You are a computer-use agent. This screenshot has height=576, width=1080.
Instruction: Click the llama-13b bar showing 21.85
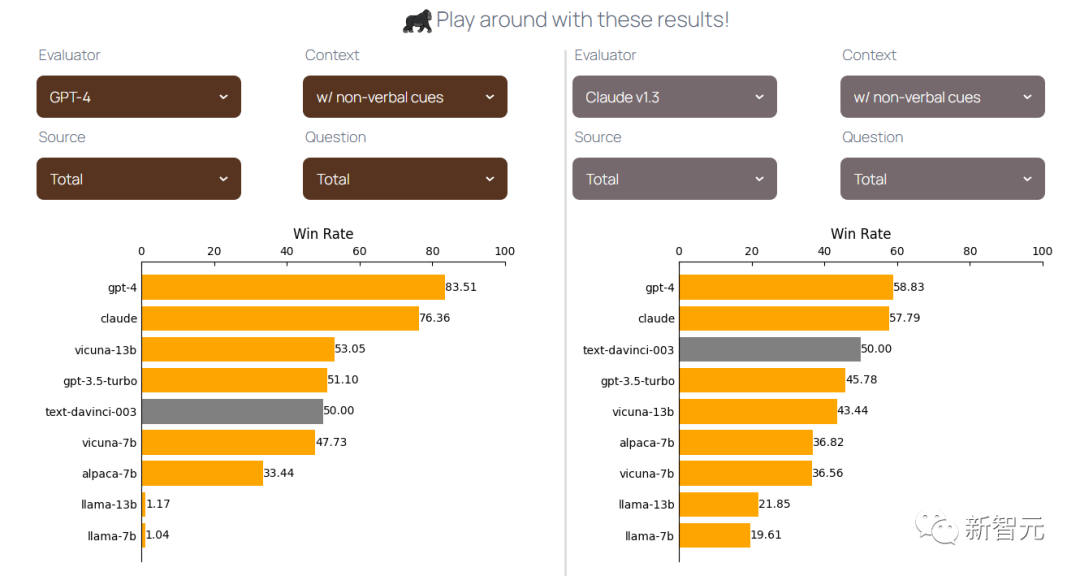click(x=719, y=504)
